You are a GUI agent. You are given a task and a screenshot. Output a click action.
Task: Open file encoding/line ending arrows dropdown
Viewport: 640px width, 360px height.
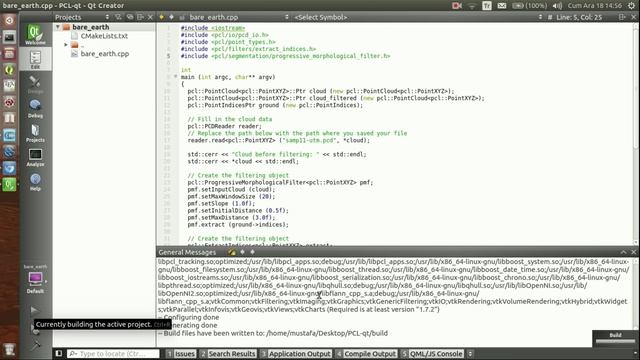540,17
